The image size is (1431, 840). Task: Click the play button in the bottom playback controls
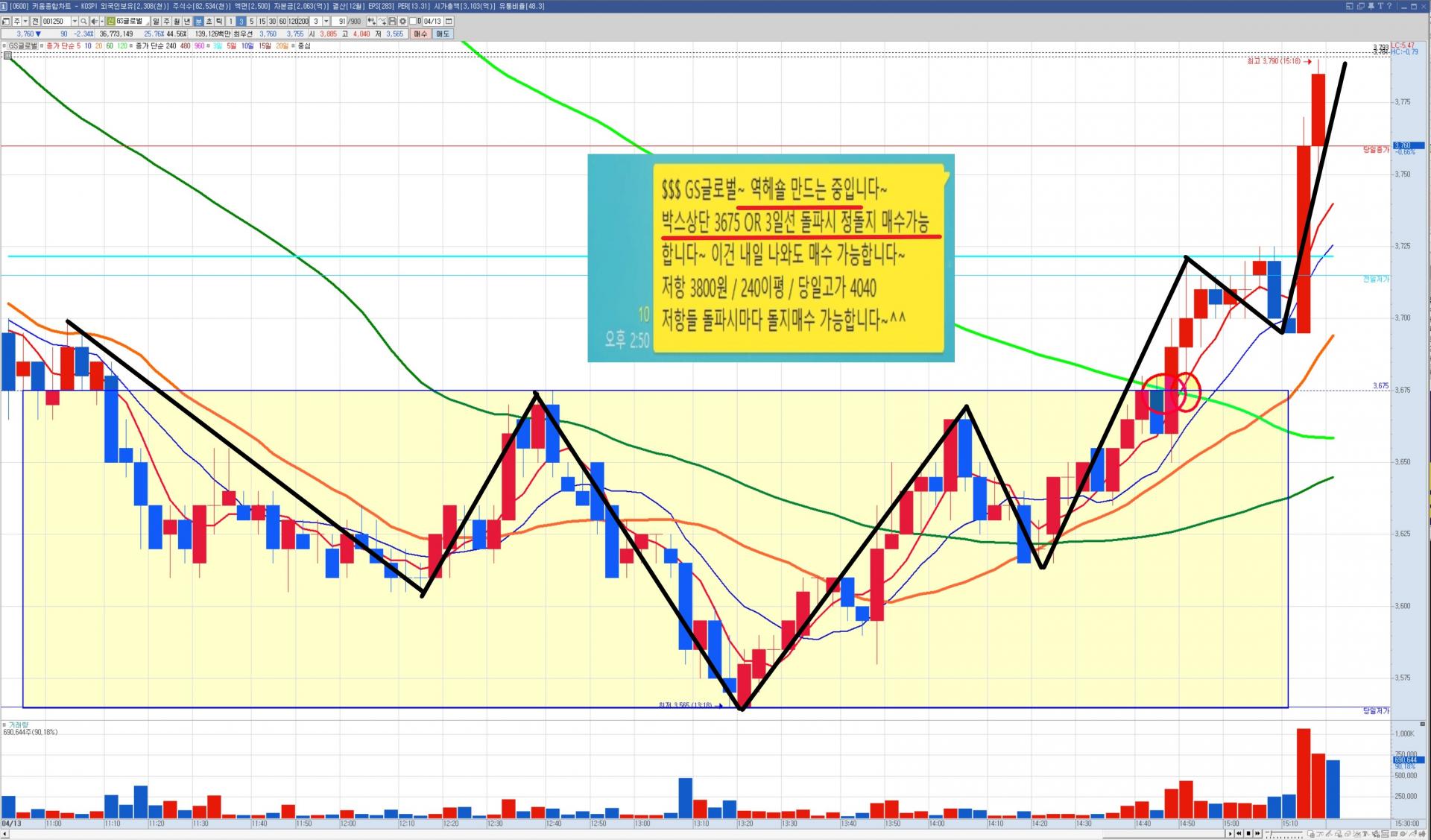(x=1230, y=833)
